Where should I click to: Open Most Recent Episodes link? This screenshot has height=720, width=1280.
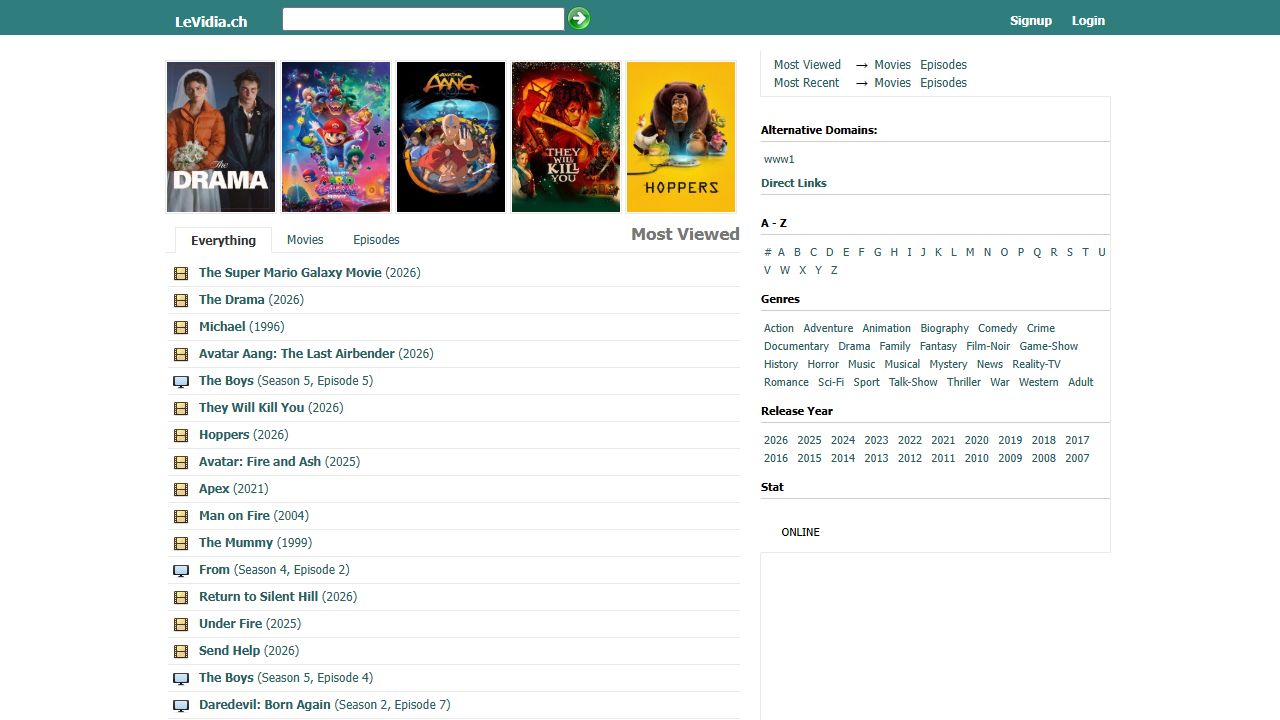point(943,83)
